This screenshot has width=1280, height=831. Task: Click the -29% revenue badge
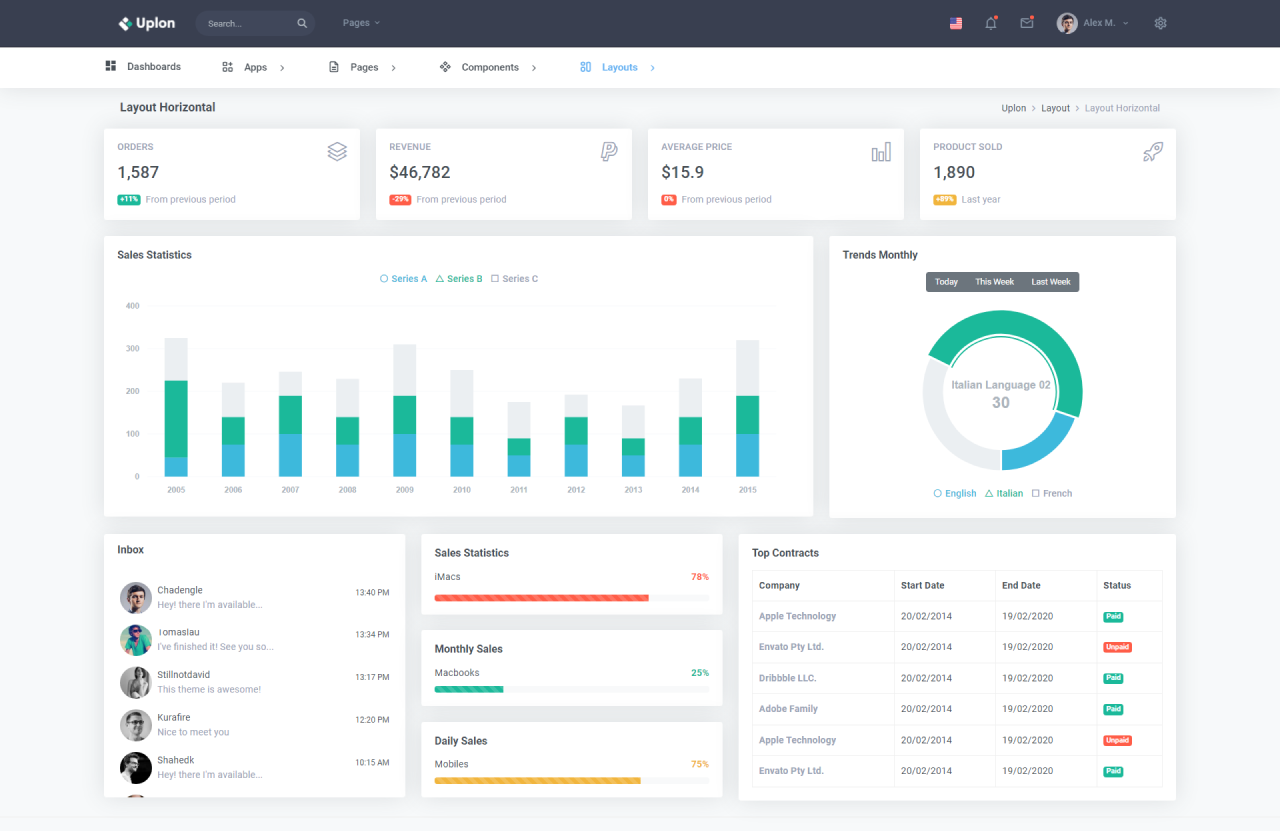point(400,200)
